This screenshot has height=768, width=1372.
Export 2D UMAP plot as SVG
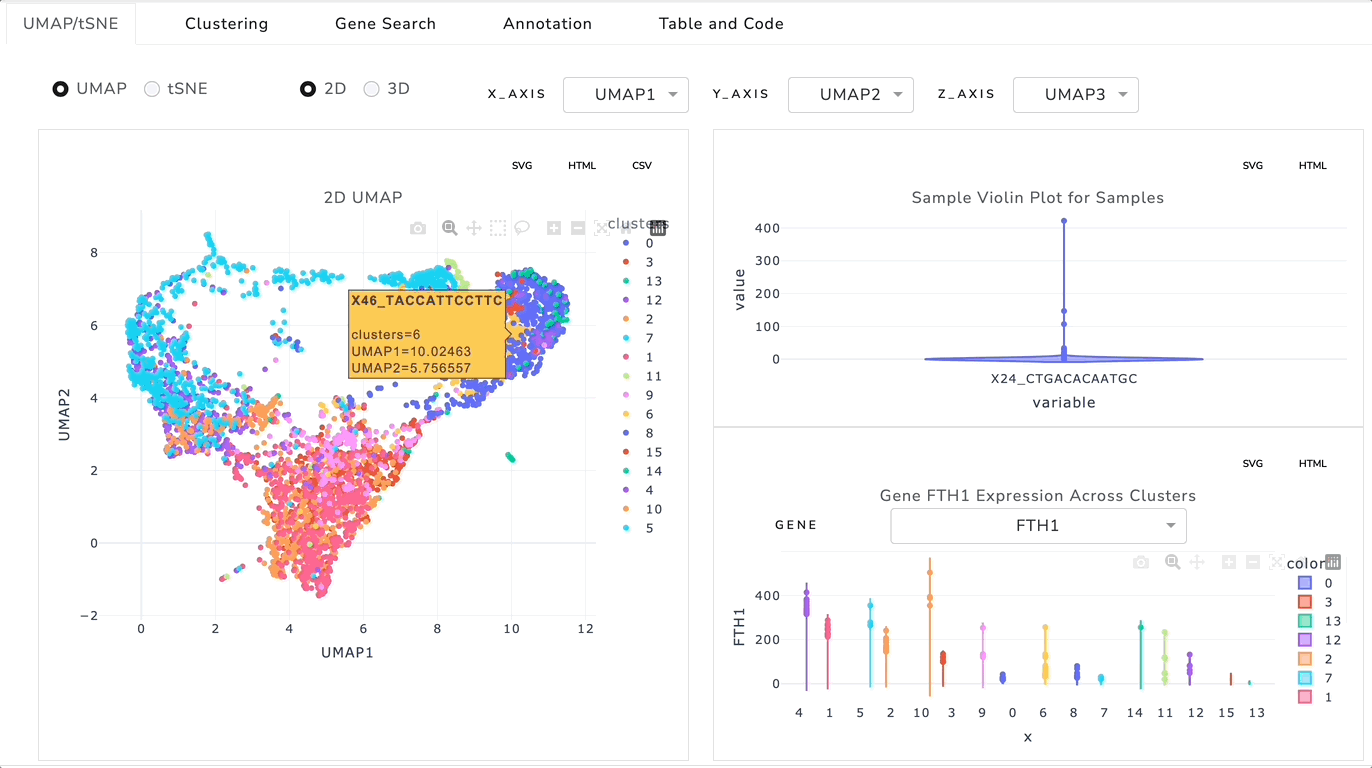pos(522,165)
